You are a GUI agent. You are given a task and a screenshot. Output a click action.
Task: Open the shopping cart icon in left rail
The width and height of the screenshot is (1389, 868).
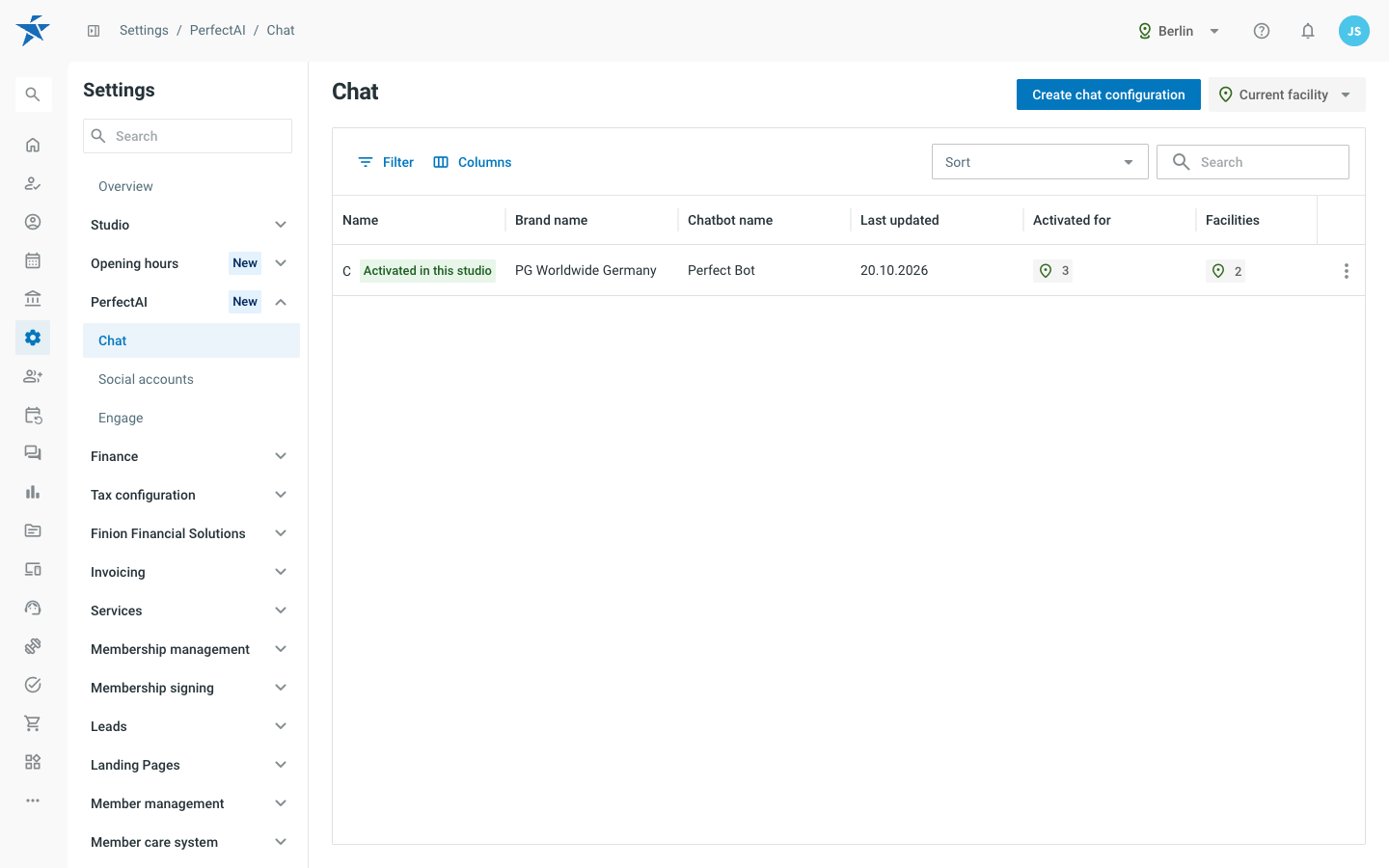click(33, 723)
